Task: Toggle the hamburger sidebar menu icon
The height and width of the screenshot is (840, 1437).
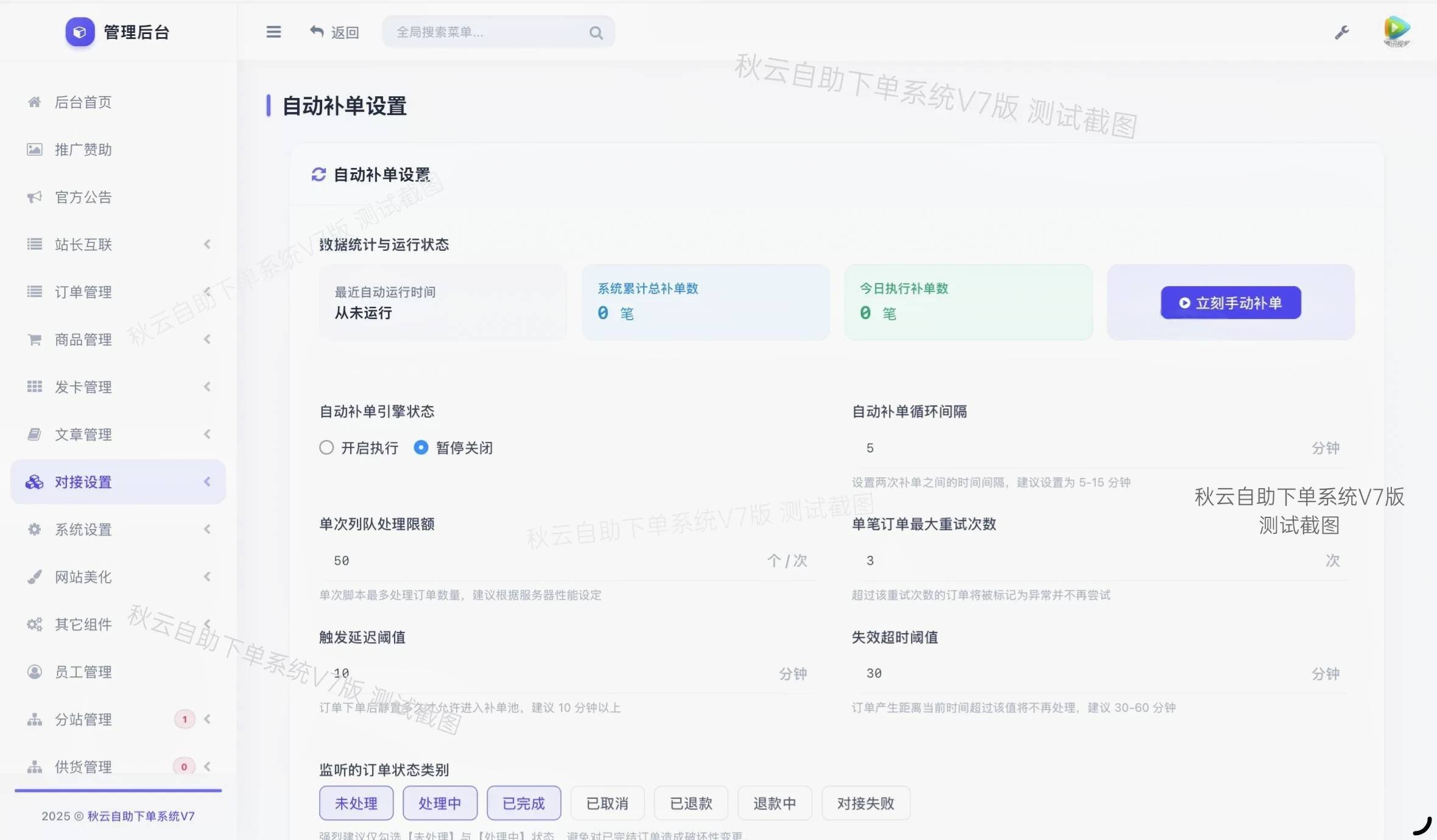Action: [273, 32]
